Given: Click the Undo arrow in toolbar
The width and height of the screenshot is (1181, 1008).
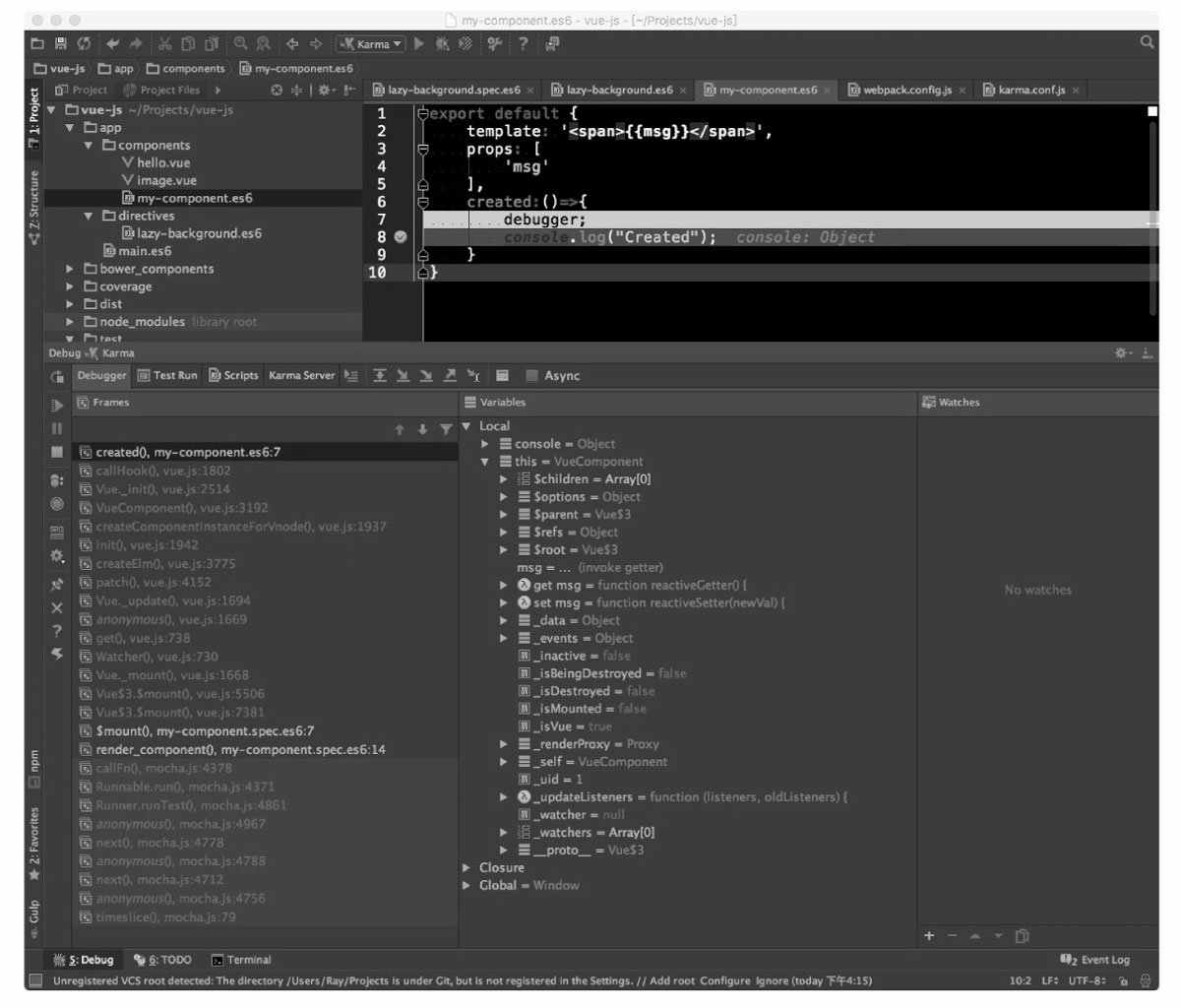Looking at the screenshot, I should [113, 43].
